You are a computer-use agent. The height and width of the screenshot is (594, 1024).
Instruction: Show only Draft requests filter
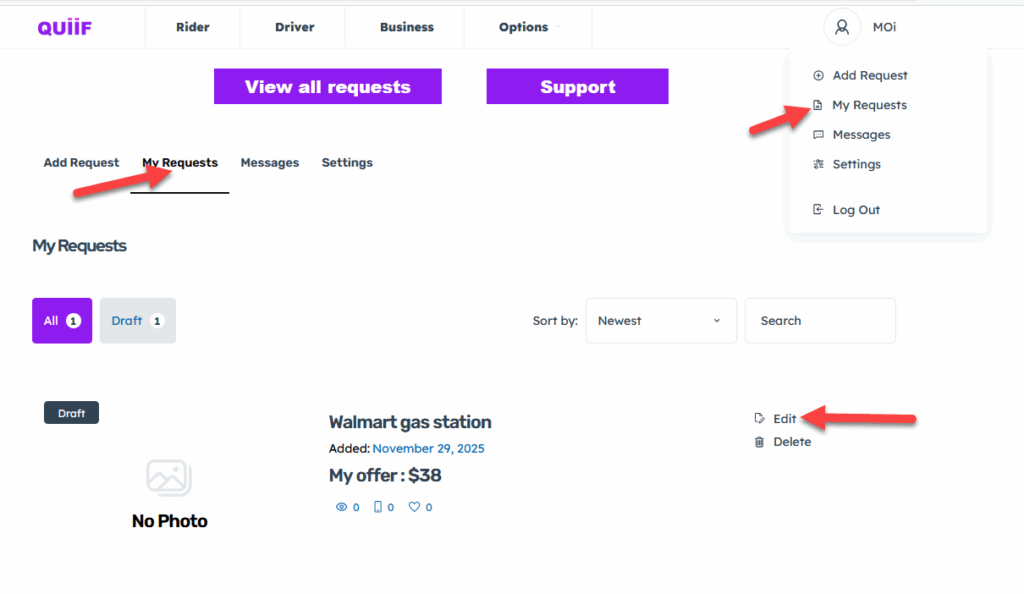click(137, 321)
